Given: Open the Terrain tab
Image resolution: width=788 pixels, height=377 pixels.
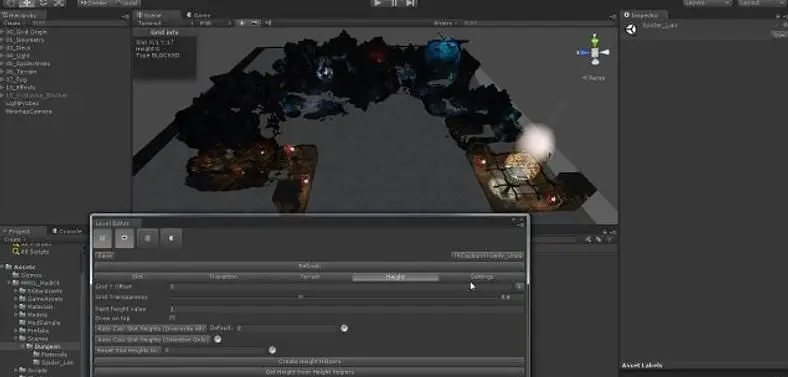Looking at the screenshot, I should [x=310, y=277].
